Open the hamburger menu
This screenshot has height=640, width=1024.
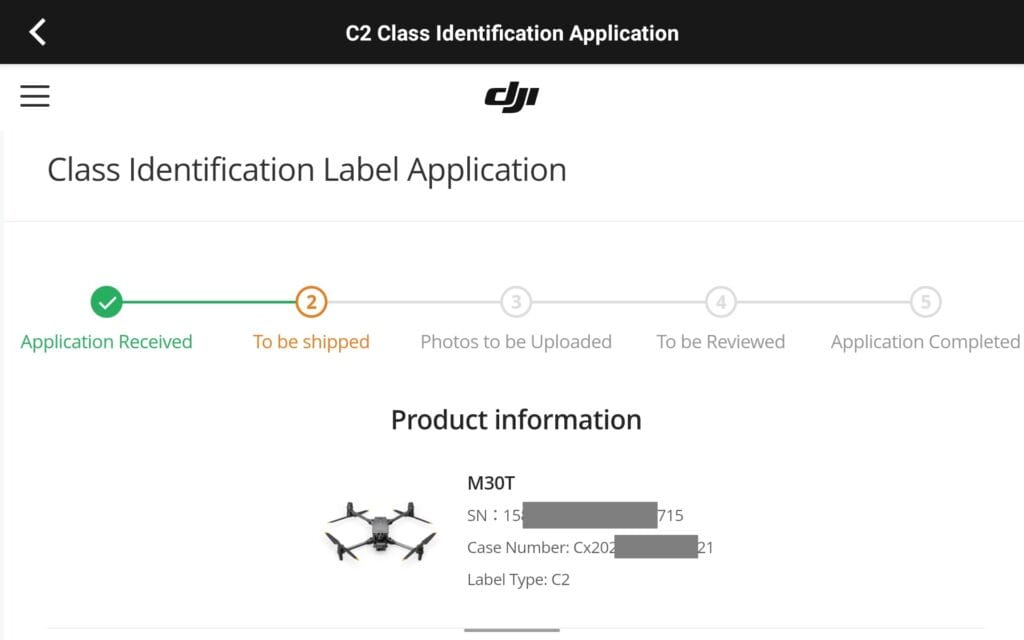35,96
